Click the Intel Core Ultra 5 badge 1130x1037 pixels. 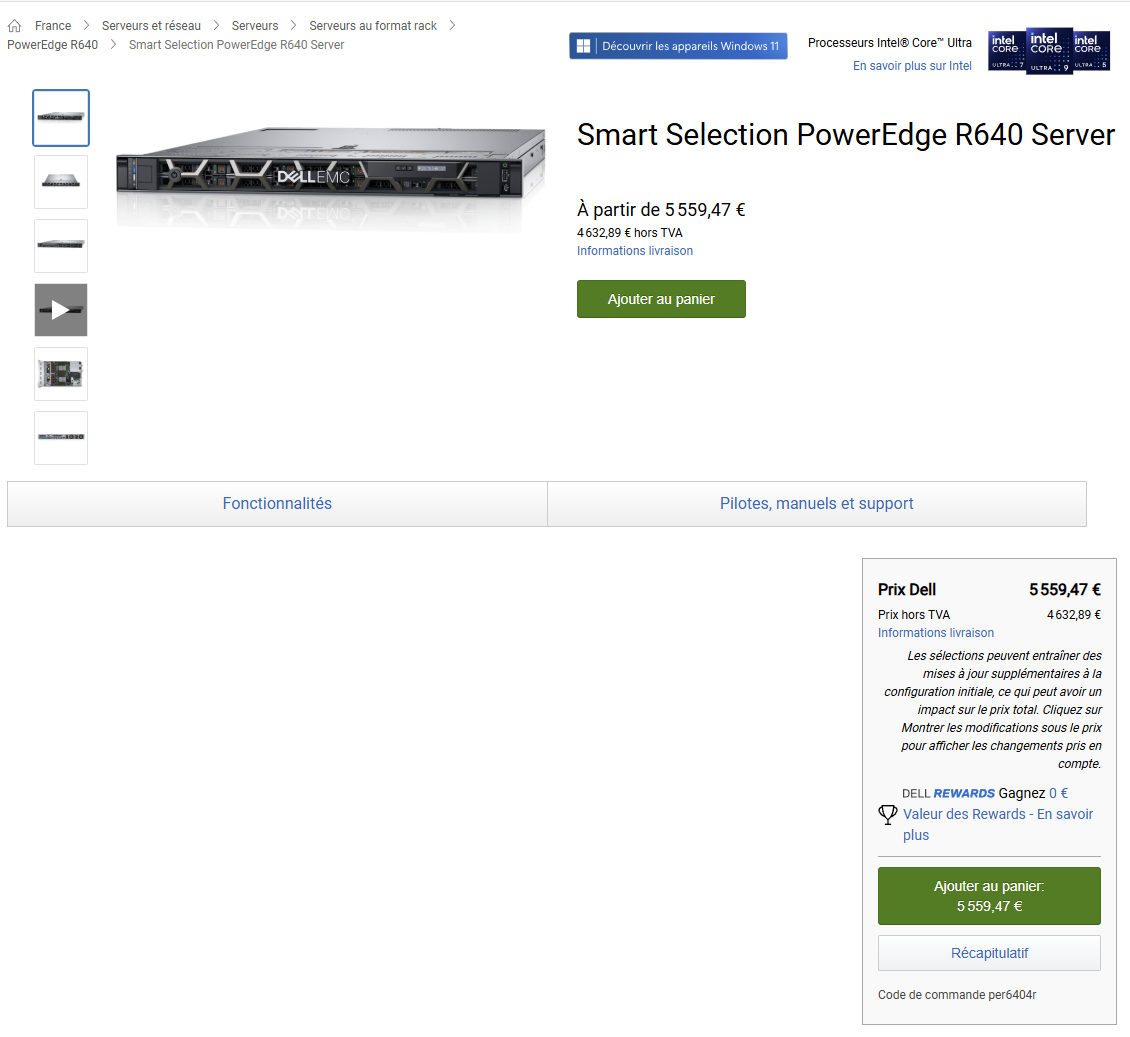1090,51
